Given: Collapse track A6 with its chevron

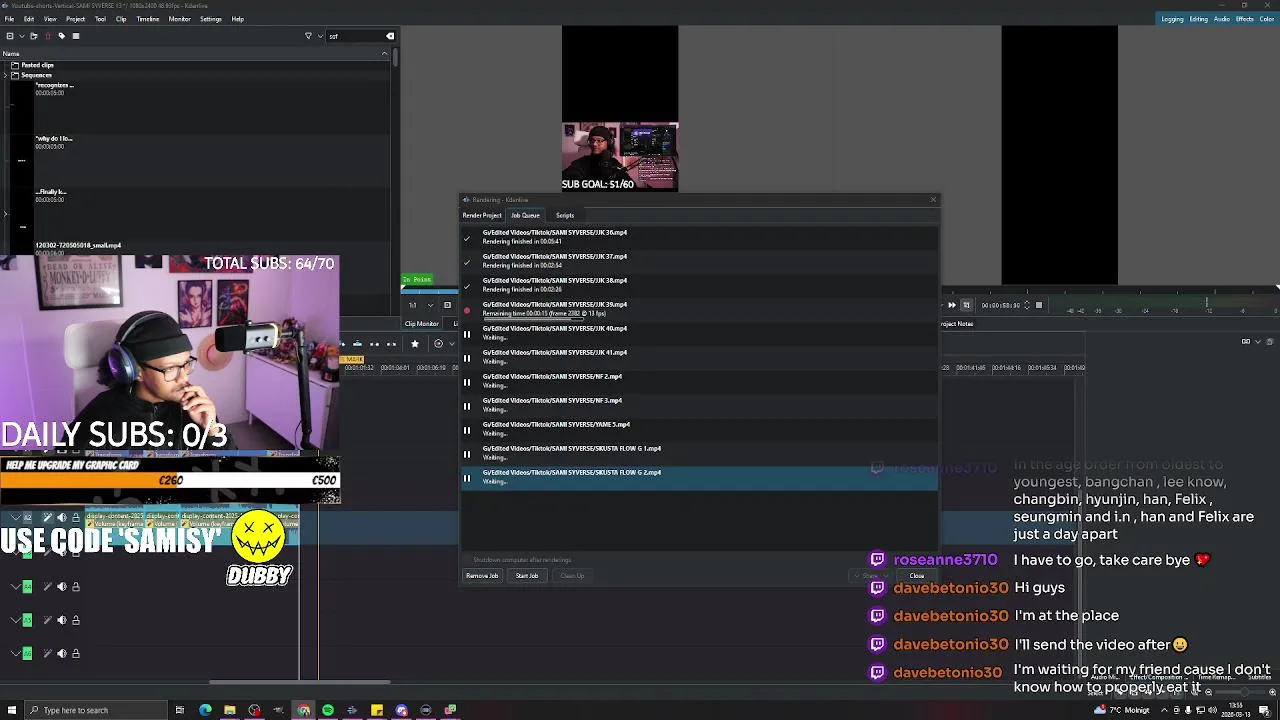Looking at the screenshot, I should point(15,653).
